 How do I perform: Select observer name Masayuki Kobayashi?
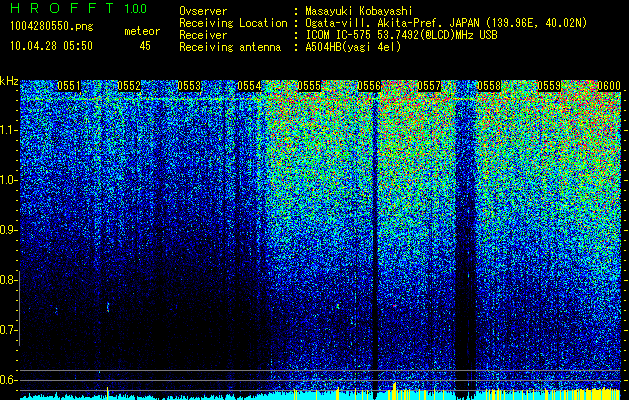click(358, 11)
